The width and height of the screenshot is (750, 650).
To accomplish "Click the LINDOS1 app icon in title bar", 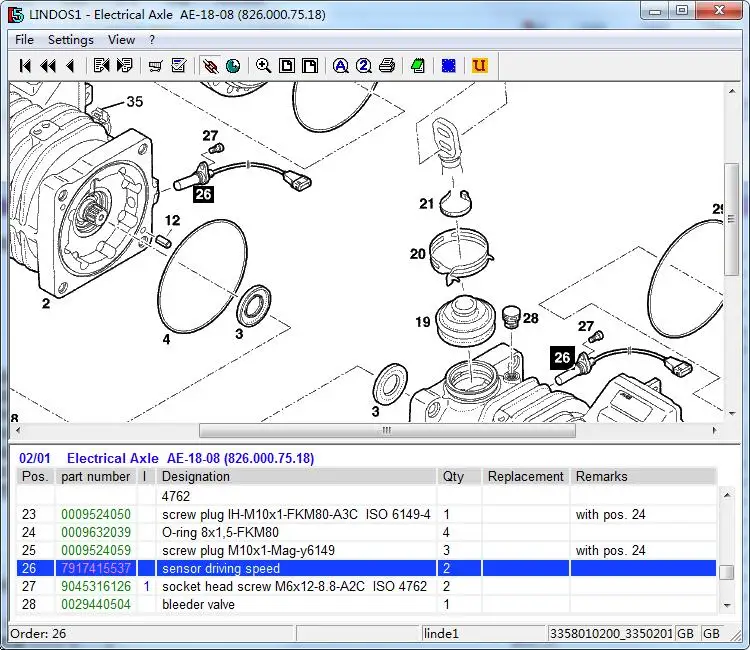I will click(16, 15).
